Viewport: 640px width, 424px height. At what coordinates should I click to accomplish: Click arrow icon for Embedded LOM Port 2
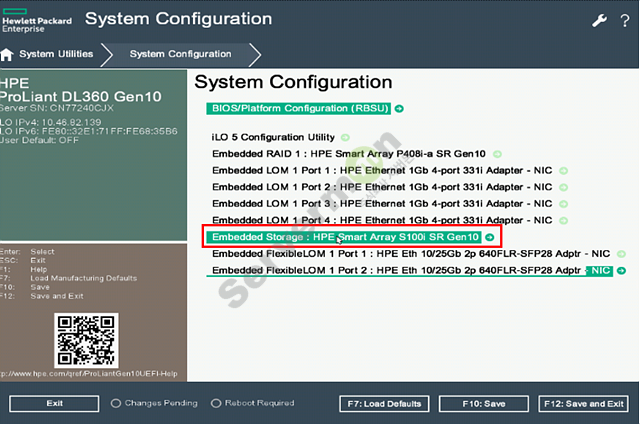point(564,187)
